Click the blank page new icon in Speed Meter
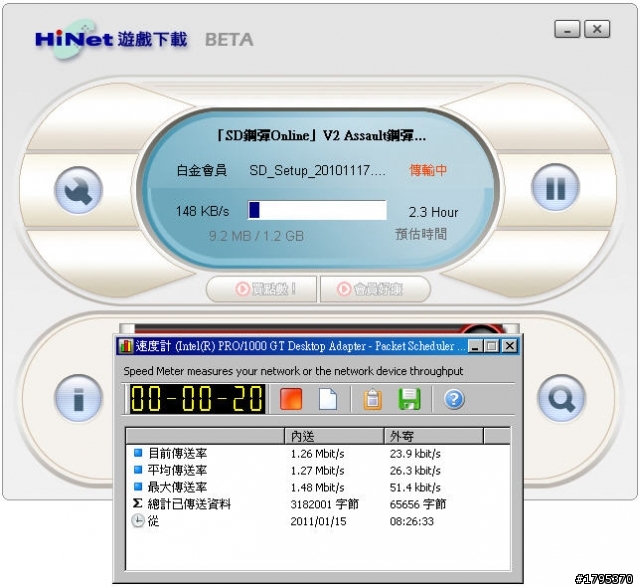This screenshot has width=640, height=587. tap(328, 399)
